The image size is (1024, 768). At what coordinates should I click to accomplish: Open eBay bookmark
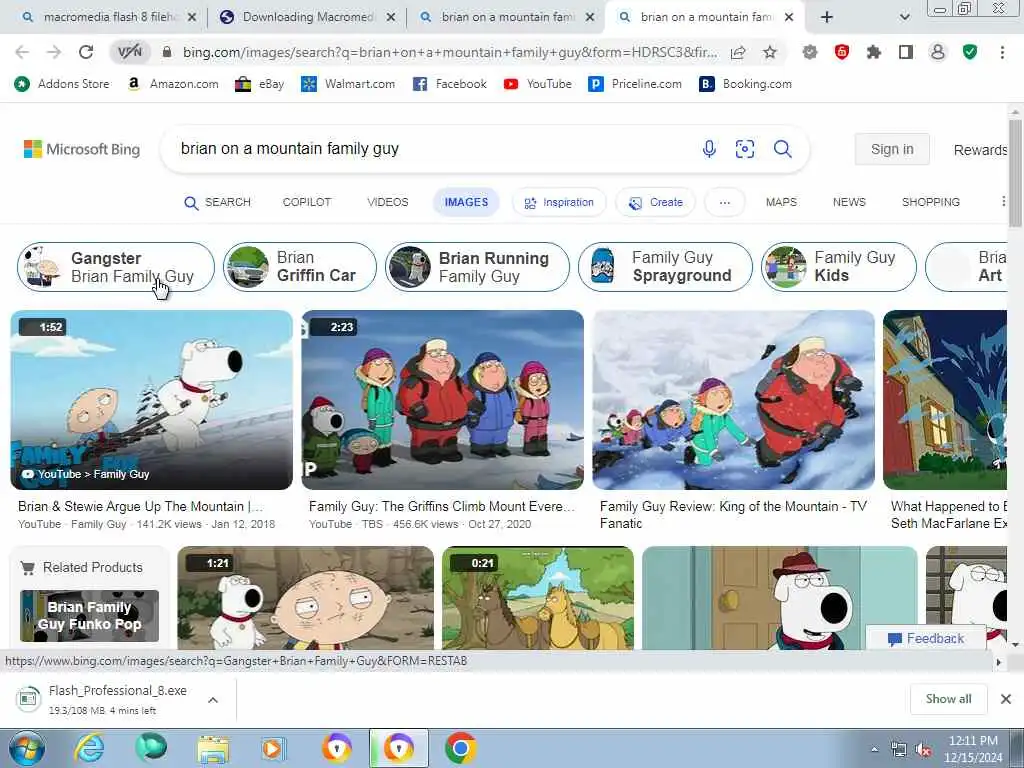[x=259, y=84]
